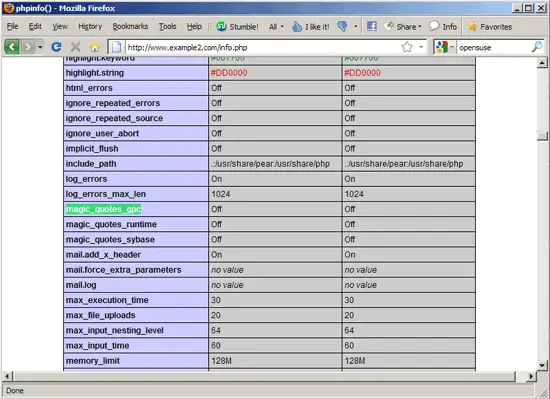The height and width of the screenshot is (399, 550).
Task: Click the green Back navigation arrow
Action: 12,47
